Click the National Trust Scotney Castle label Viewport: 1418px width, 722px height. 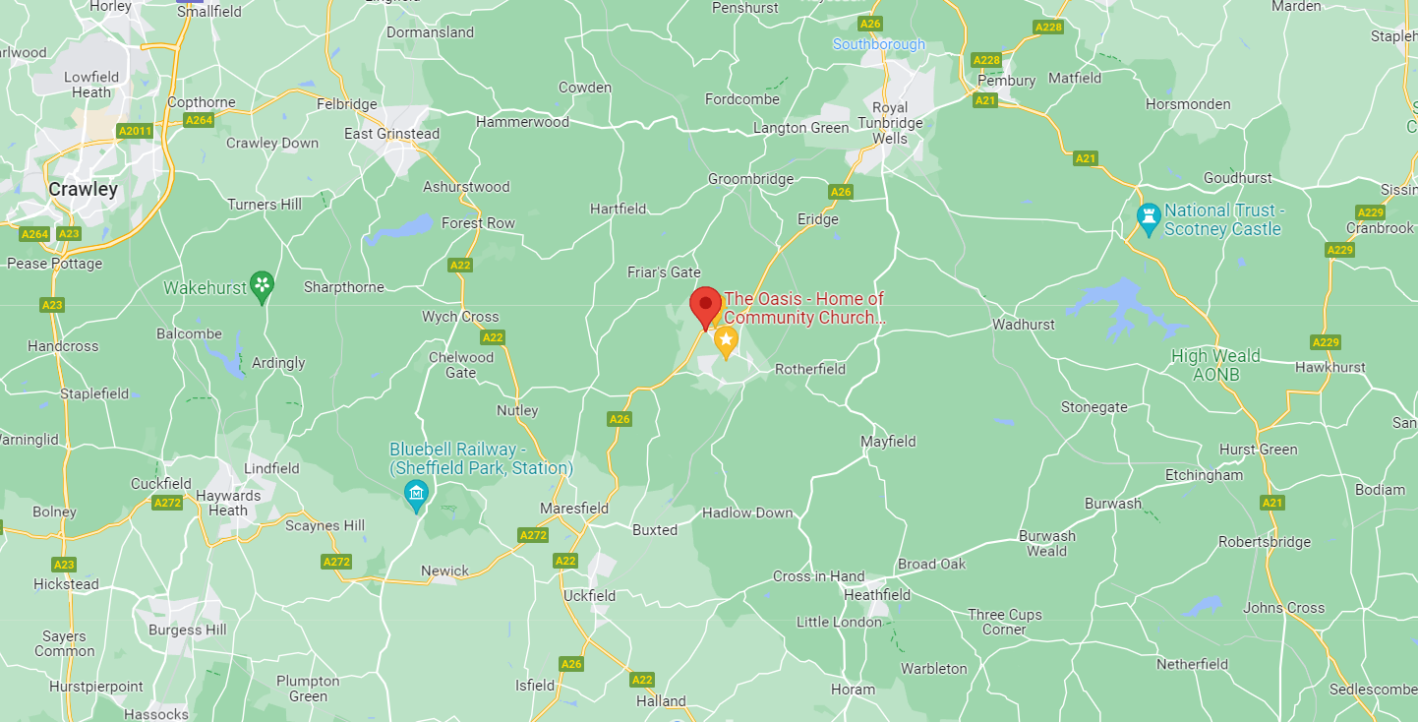(1222, 220)
